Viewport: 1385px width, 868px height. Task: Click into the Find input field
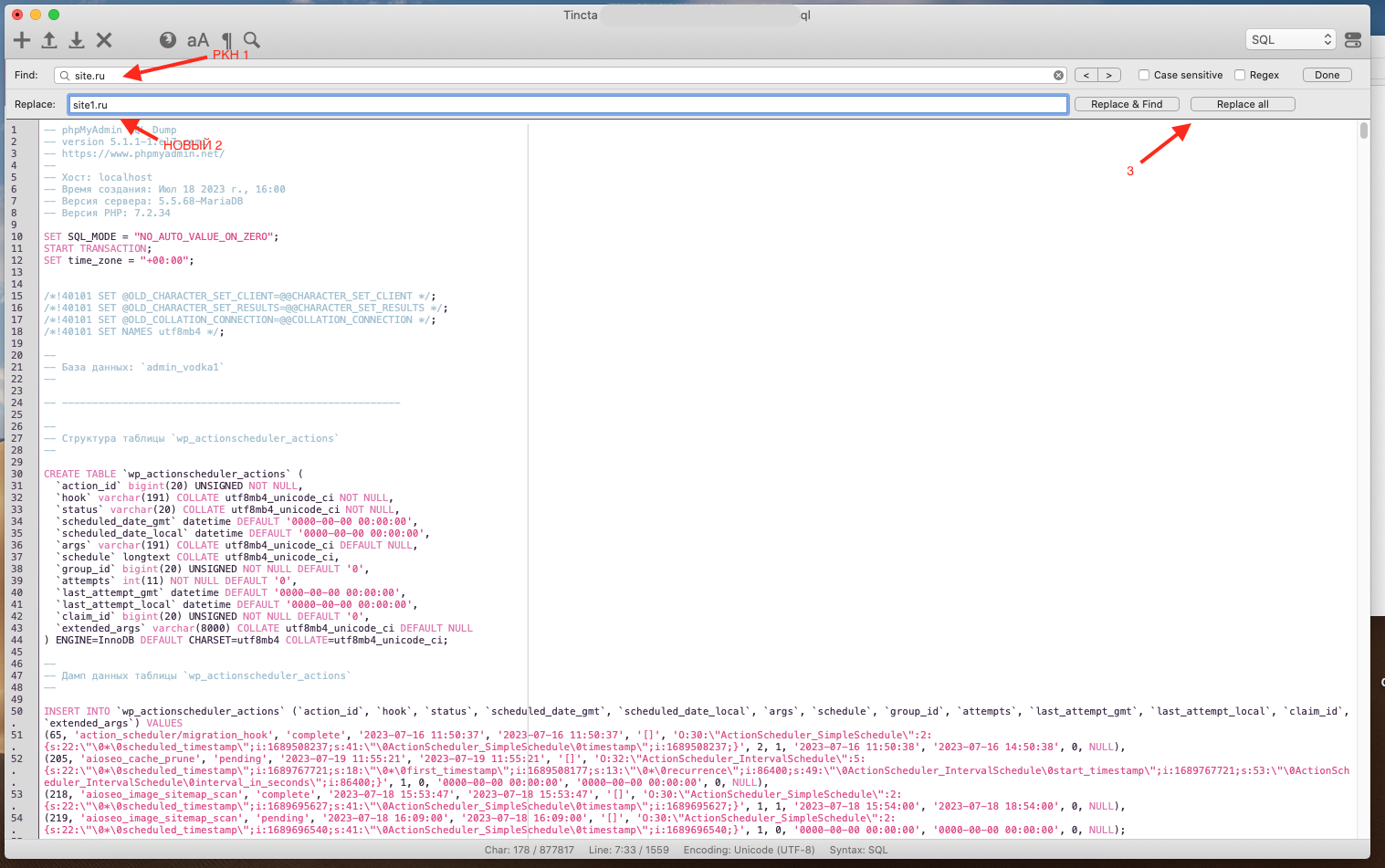point(560,76)
